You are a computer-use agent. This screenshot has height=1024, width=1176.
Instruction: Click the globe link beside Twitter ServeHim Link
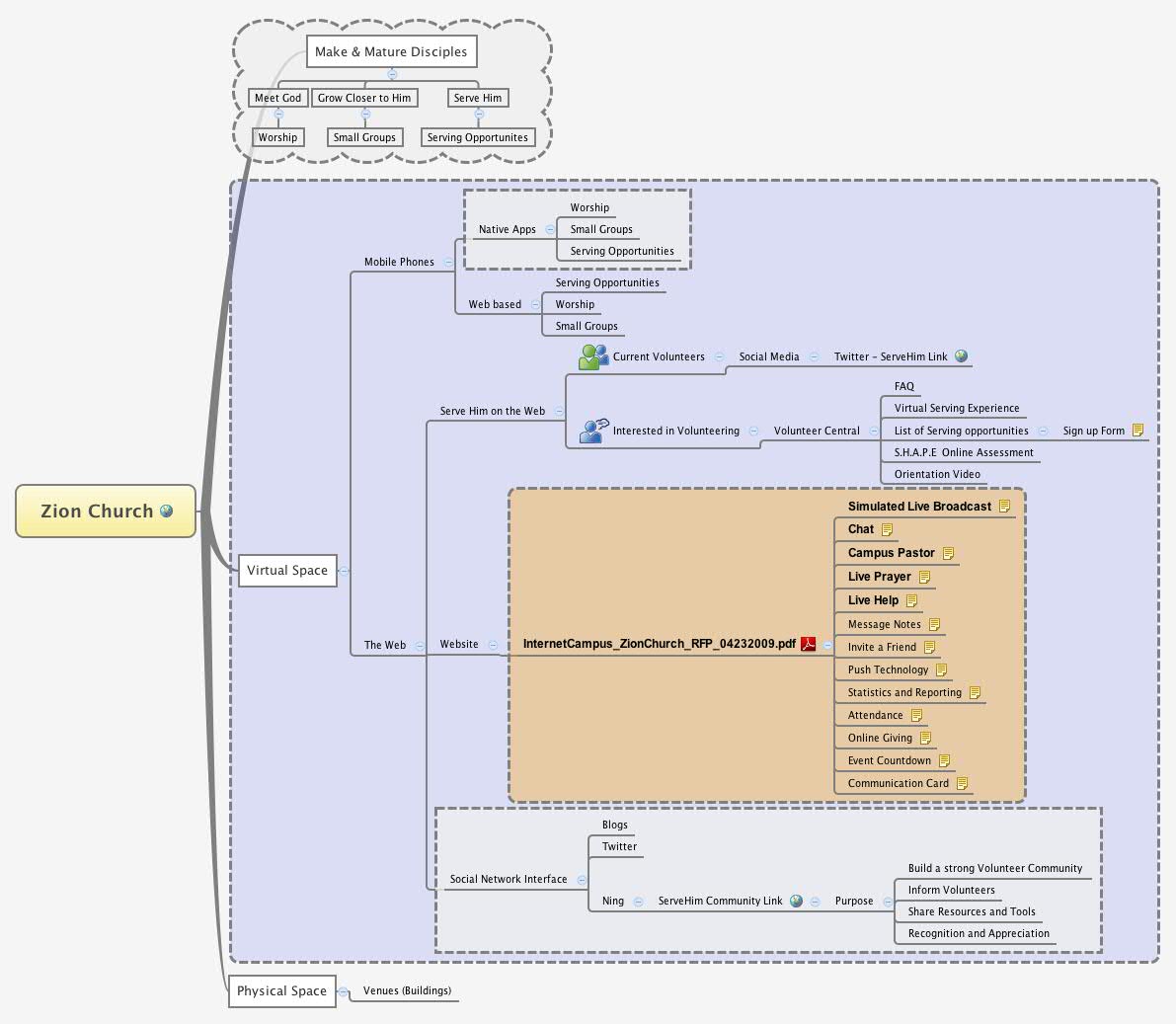tap(960, 356)
